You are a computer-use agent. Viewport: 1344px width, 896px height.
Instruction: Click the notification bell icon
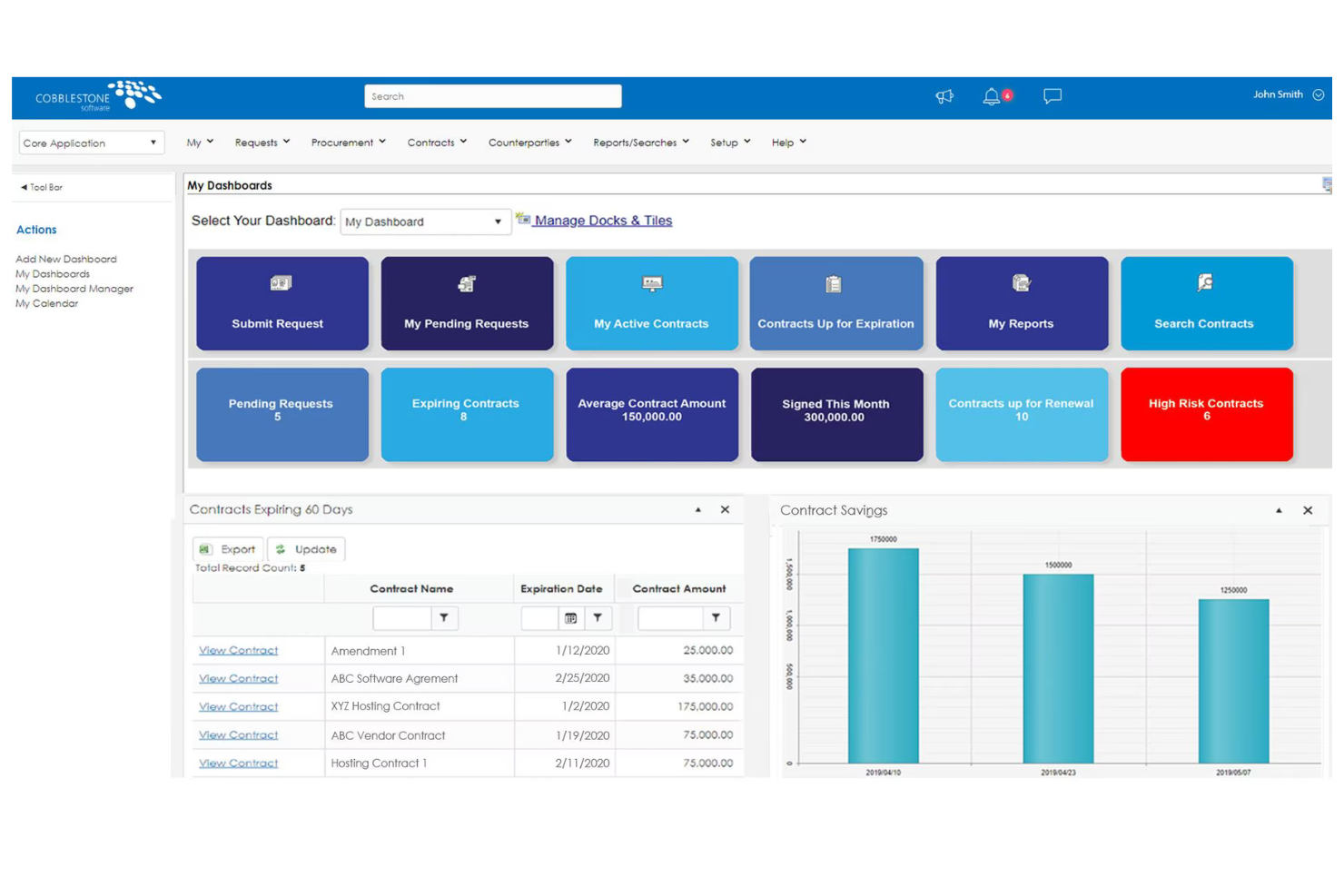point(991,95)
